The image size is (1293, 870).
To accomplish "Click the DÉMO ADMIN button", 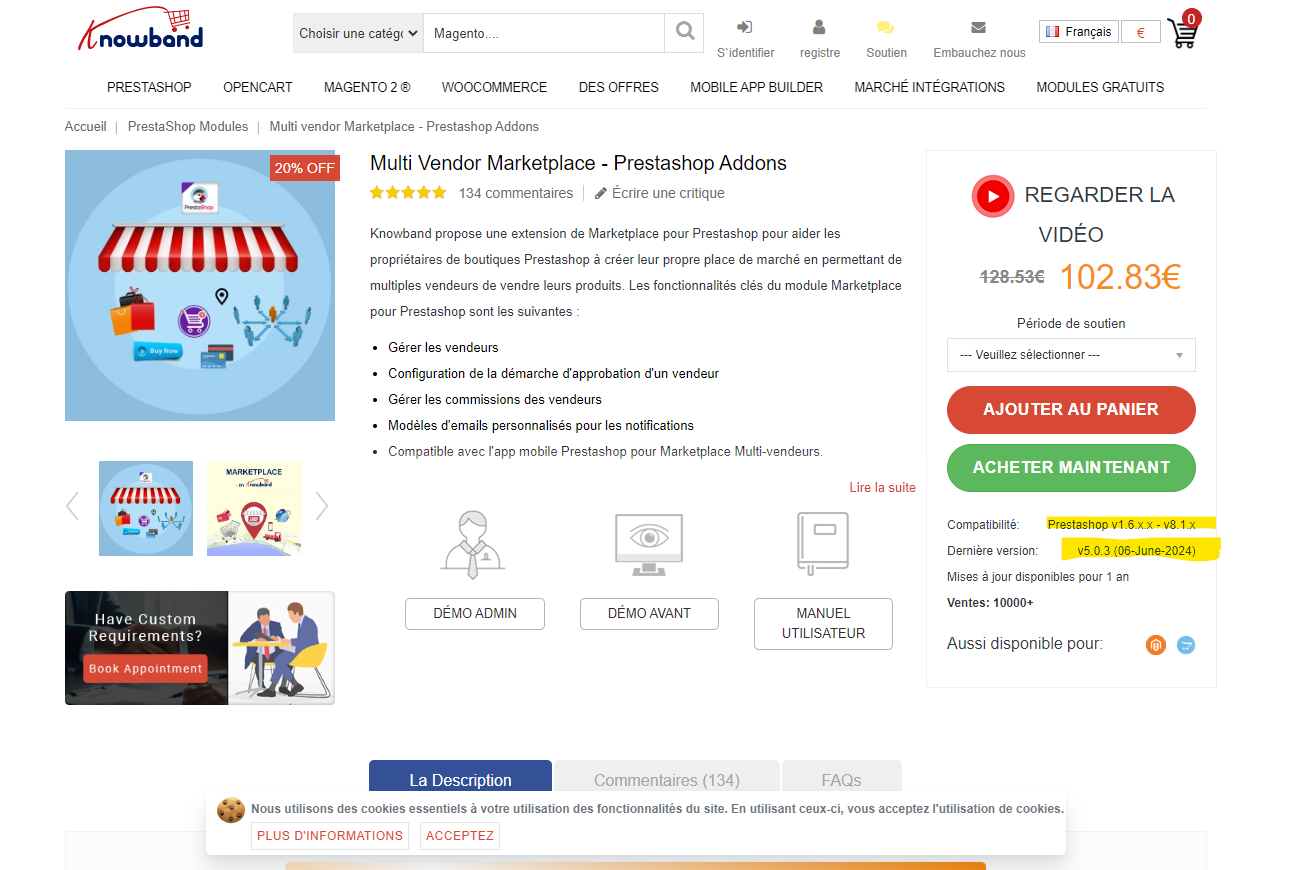I will point(475,613).
